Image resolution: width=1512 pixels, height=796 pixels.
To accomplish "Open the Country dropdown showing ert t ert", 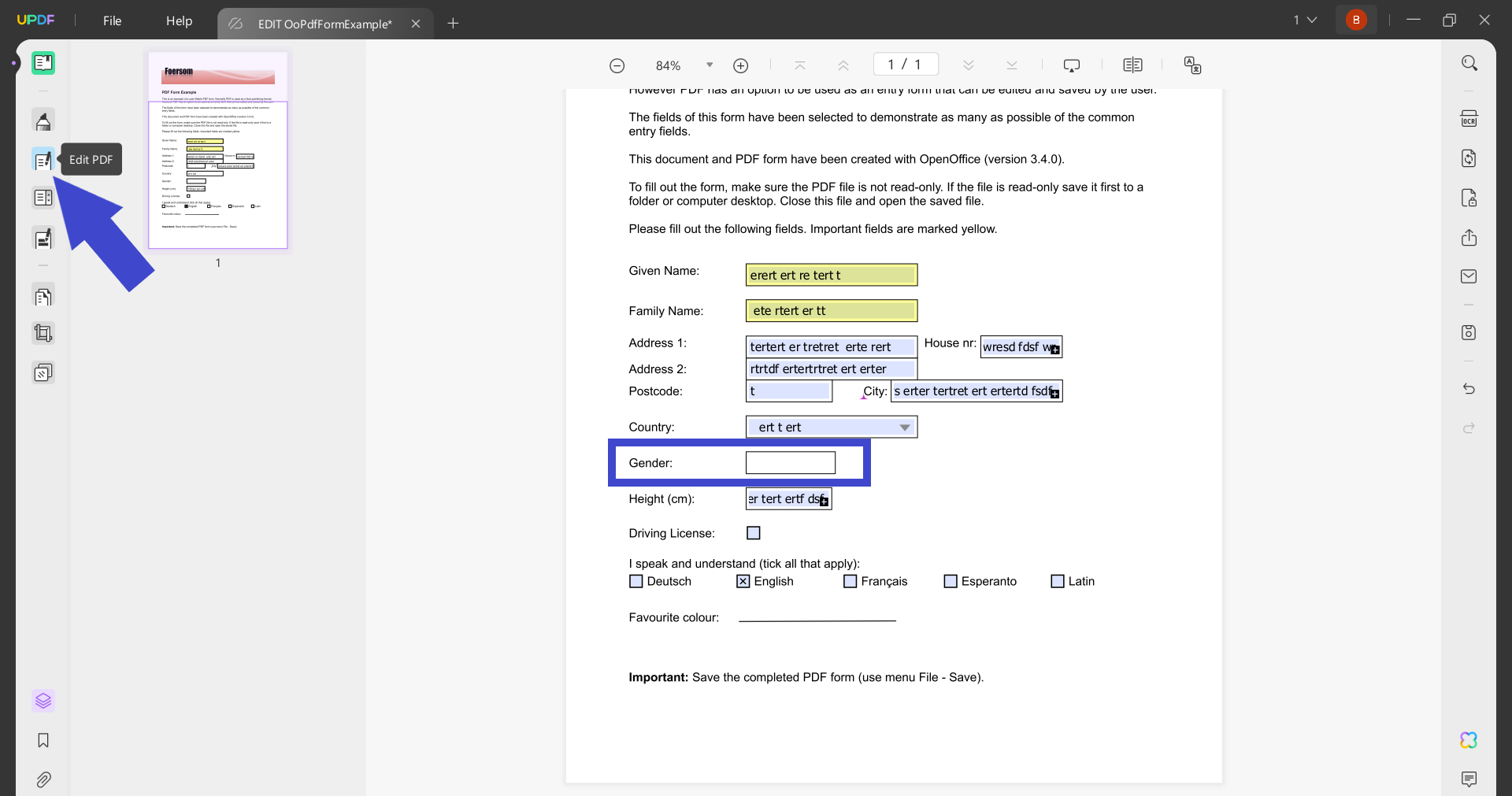I will coord(903,427).
